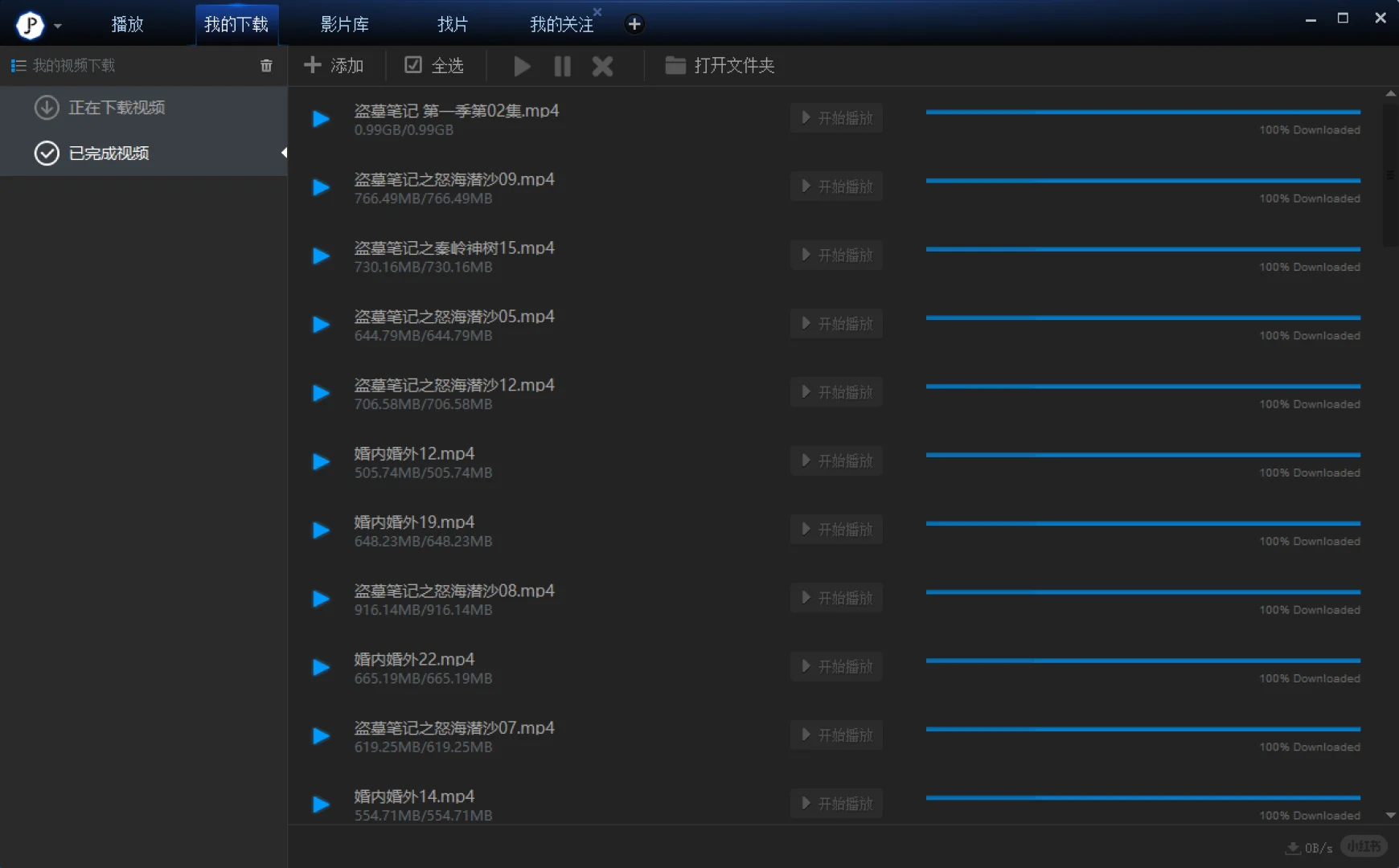Viewport: 1399px width, 868px height.
Task: Show 已完成视频 list
Action: [144, 153]
